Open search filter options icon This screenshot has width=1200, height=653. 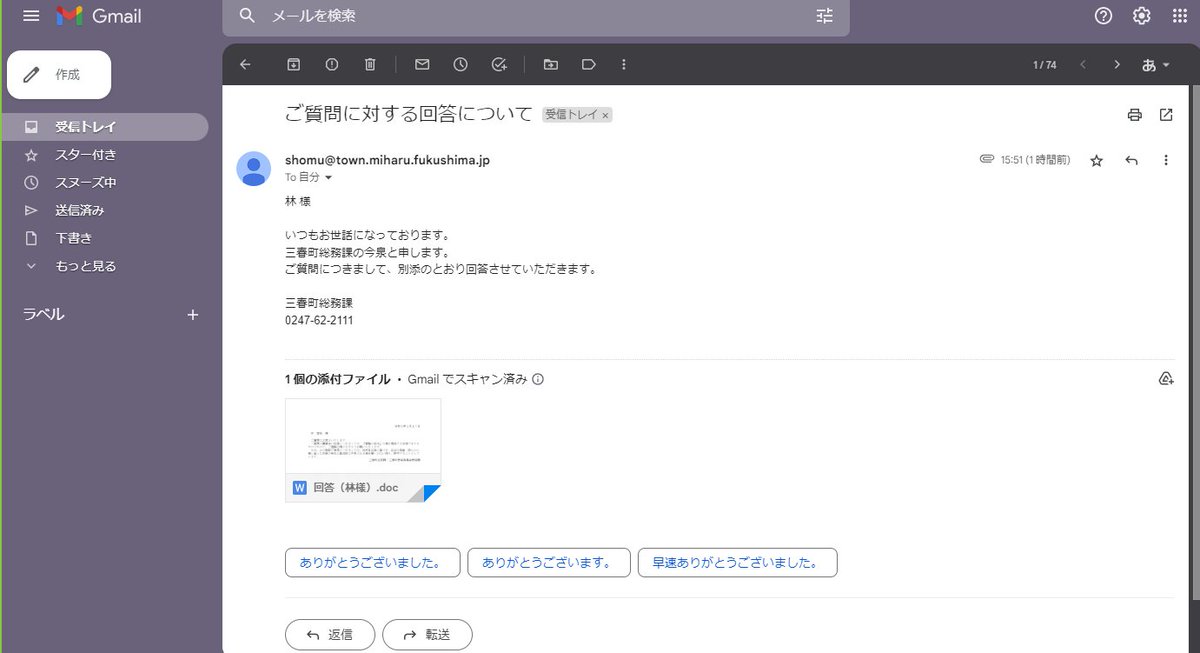(824, 16)
